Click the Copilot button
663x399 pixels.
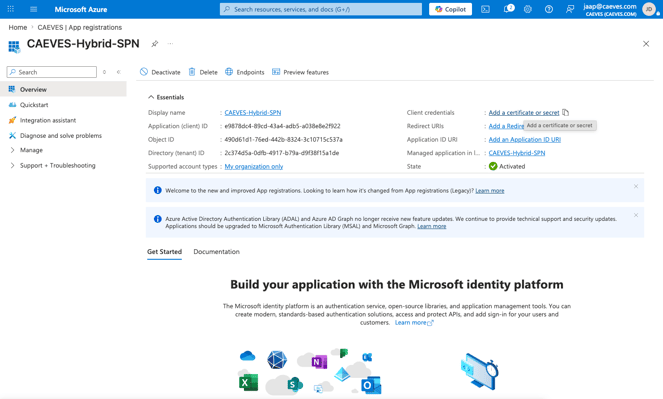[x=450, y=9]
